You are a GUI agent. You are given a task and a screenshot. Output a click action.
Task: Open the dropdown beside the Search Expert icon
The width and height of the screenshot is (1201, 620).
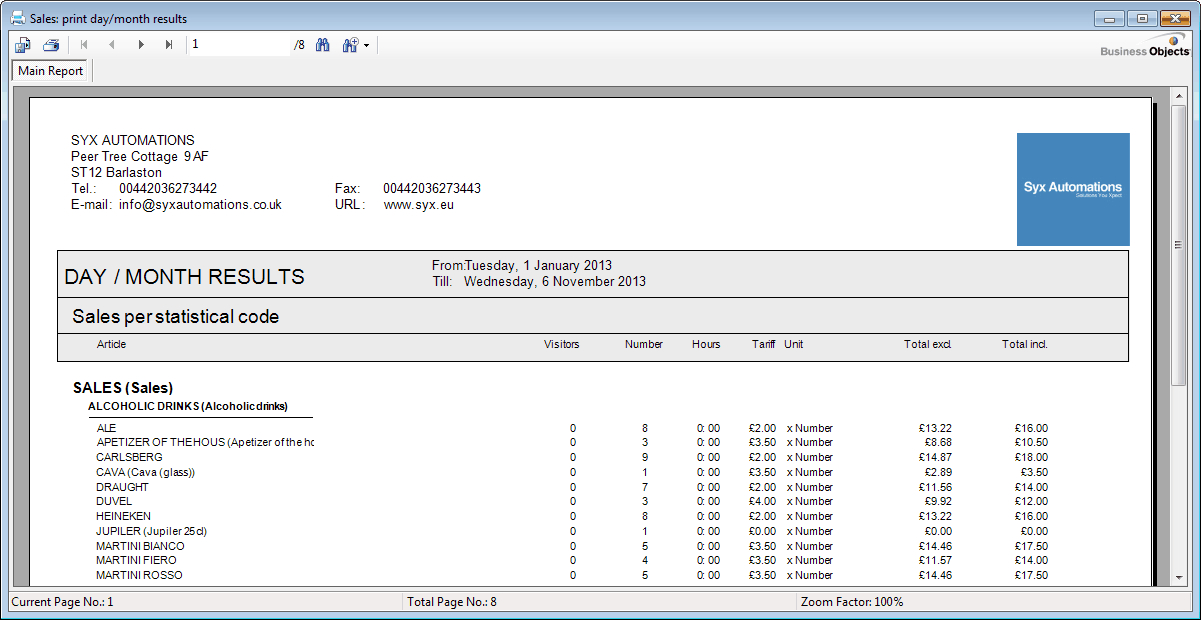click(366, 44)
